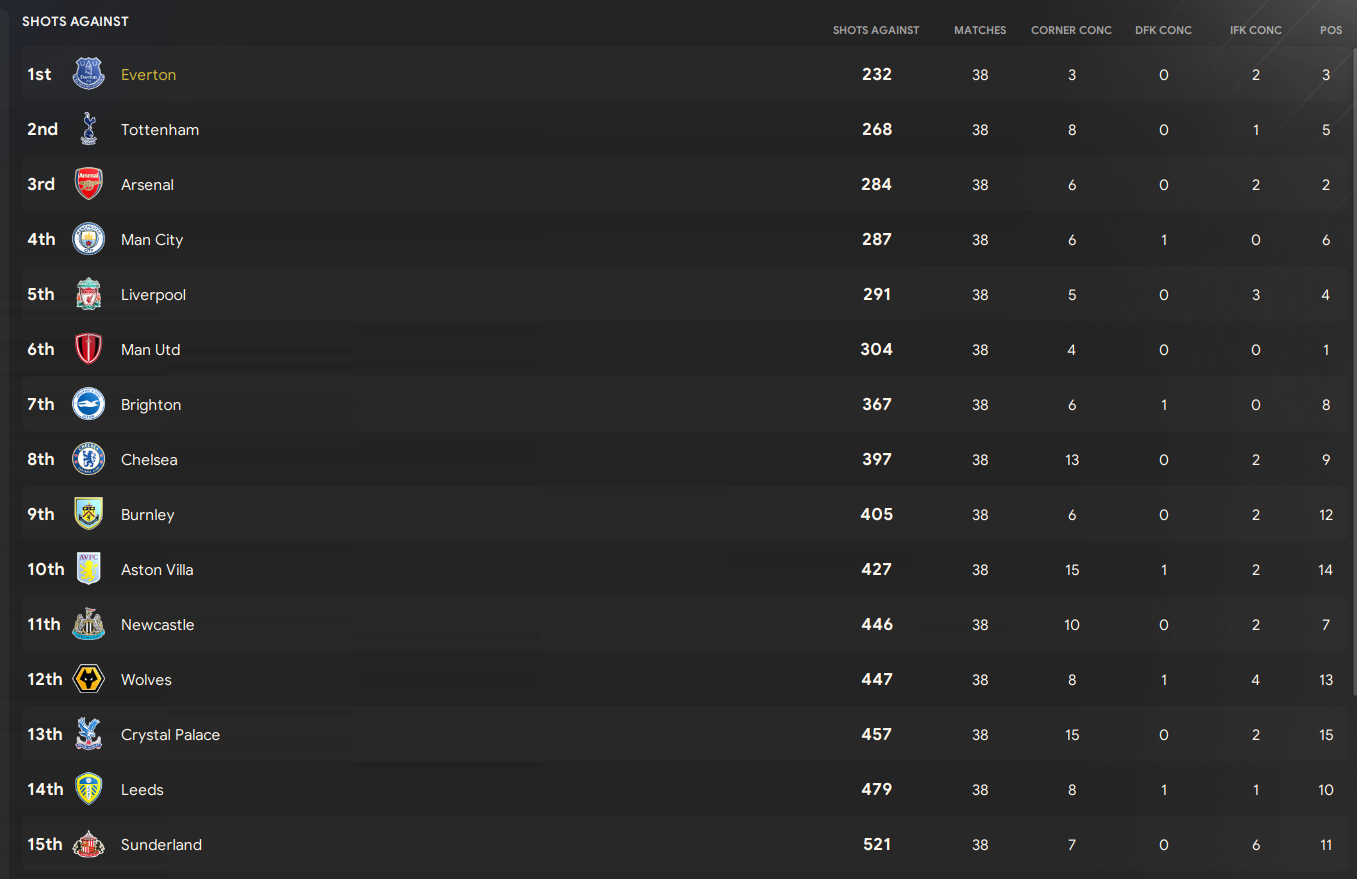This screenshot has width=1357, height=879.
Task: Click the Sunderland club badge
Action: (89, 844)
